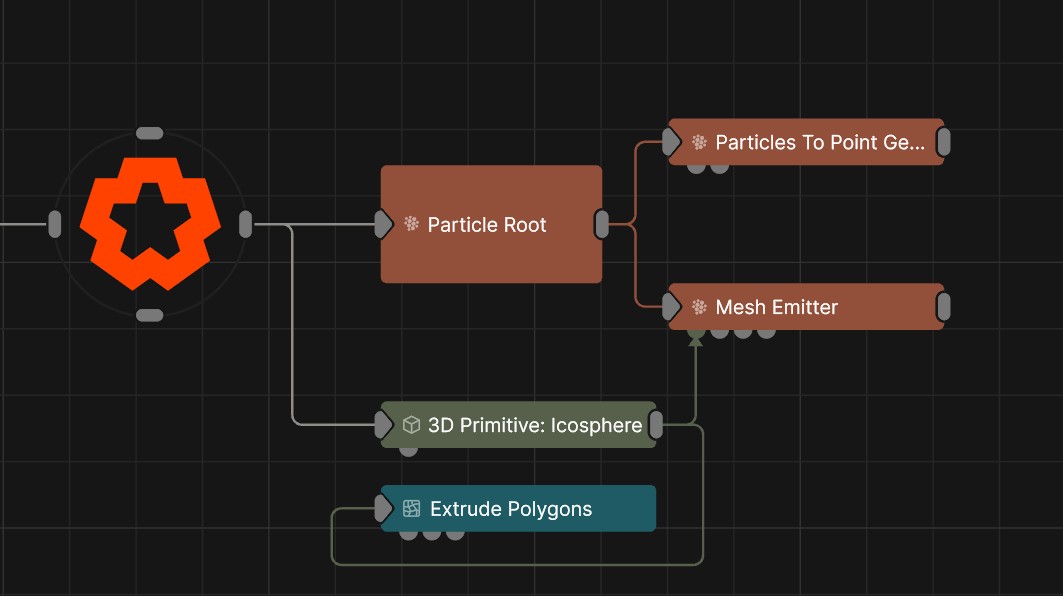Click the cube icon on 3D Primitive: Icosphere

411,425
